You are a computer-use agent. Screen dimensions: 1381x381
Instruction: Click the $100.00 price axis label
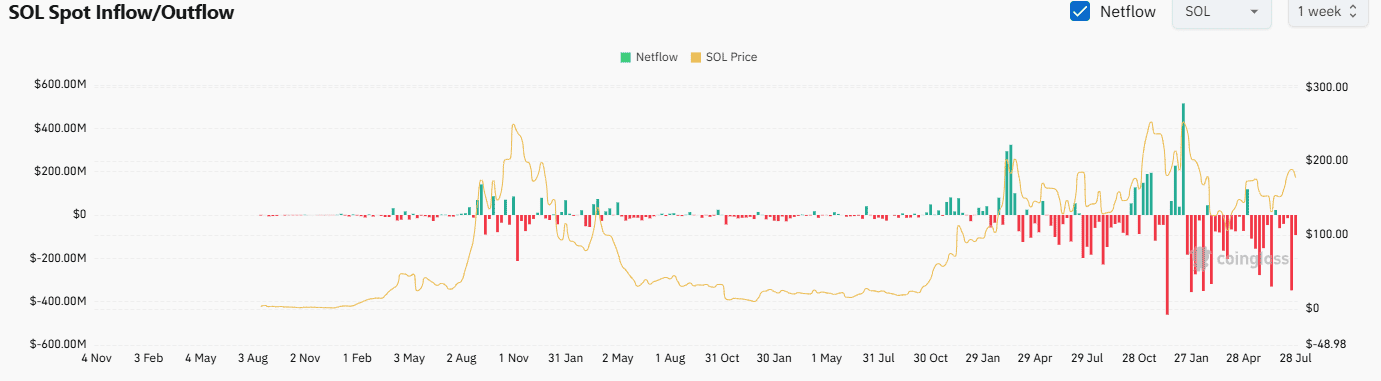pyautogui.click(x=1327, y=234)
